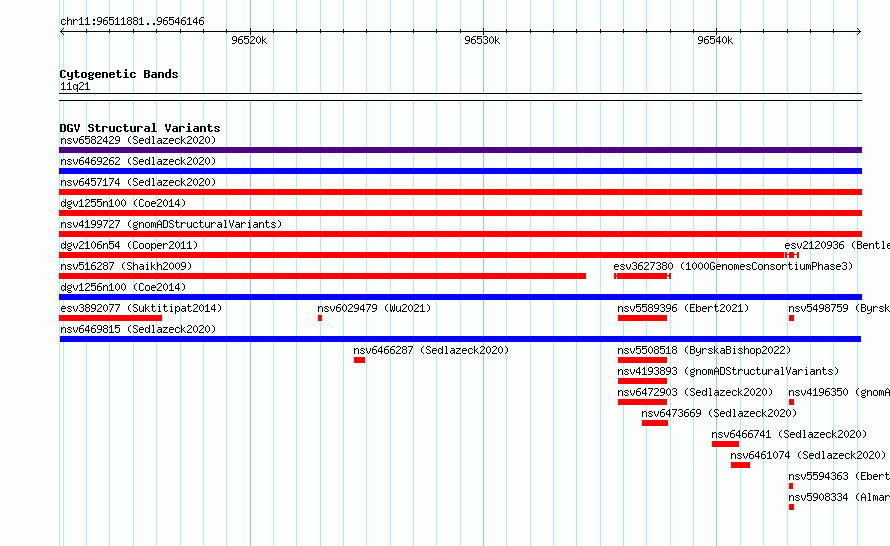The width and height of the screenshot is (890, 546).
Task: Click the red esv3892077 variant bar
Action: pyautogui.click(x=111, y=318)
